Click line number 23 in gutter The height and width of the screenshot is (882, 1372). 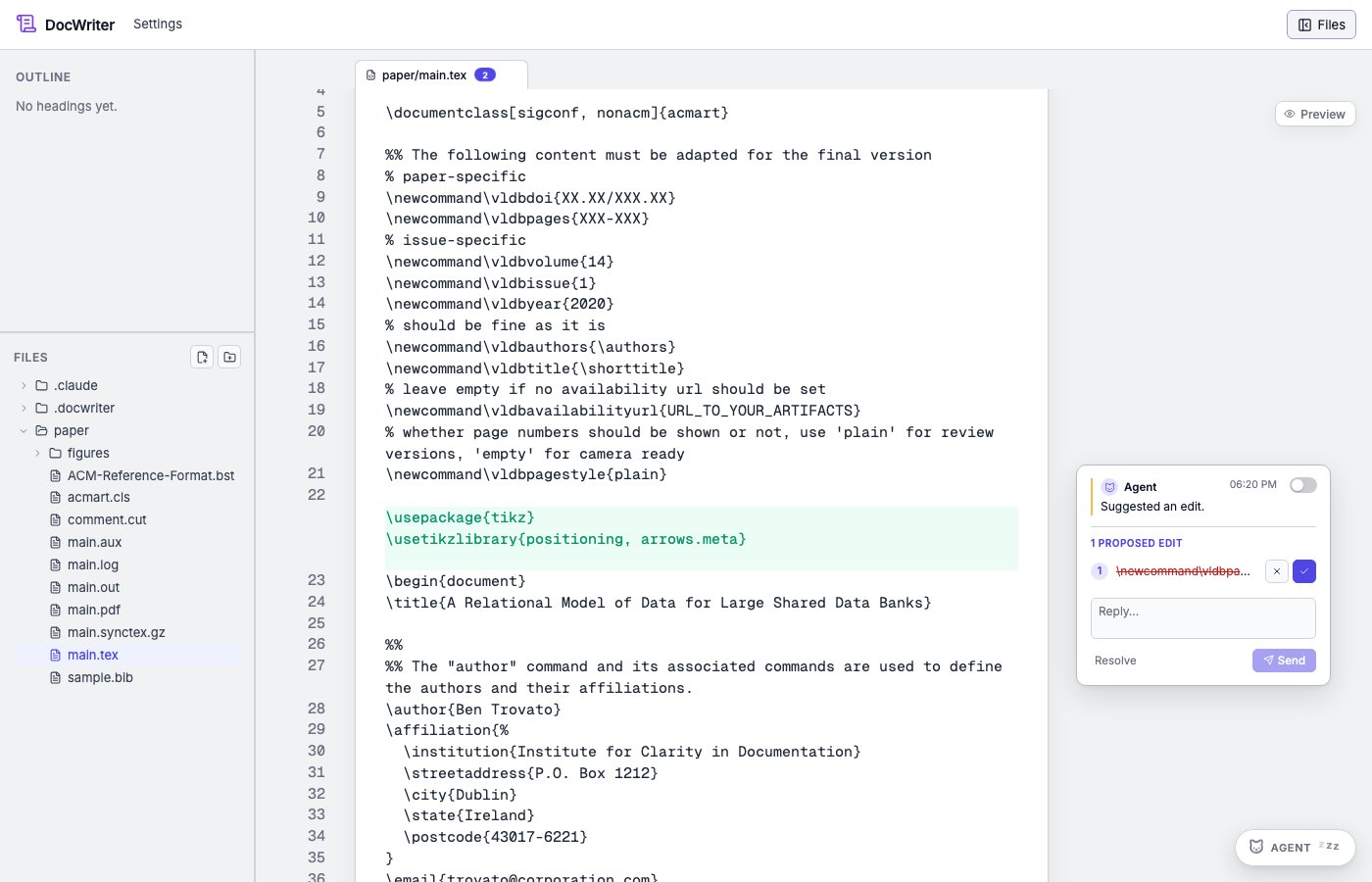pyautogui.click(x=317, y=580)
